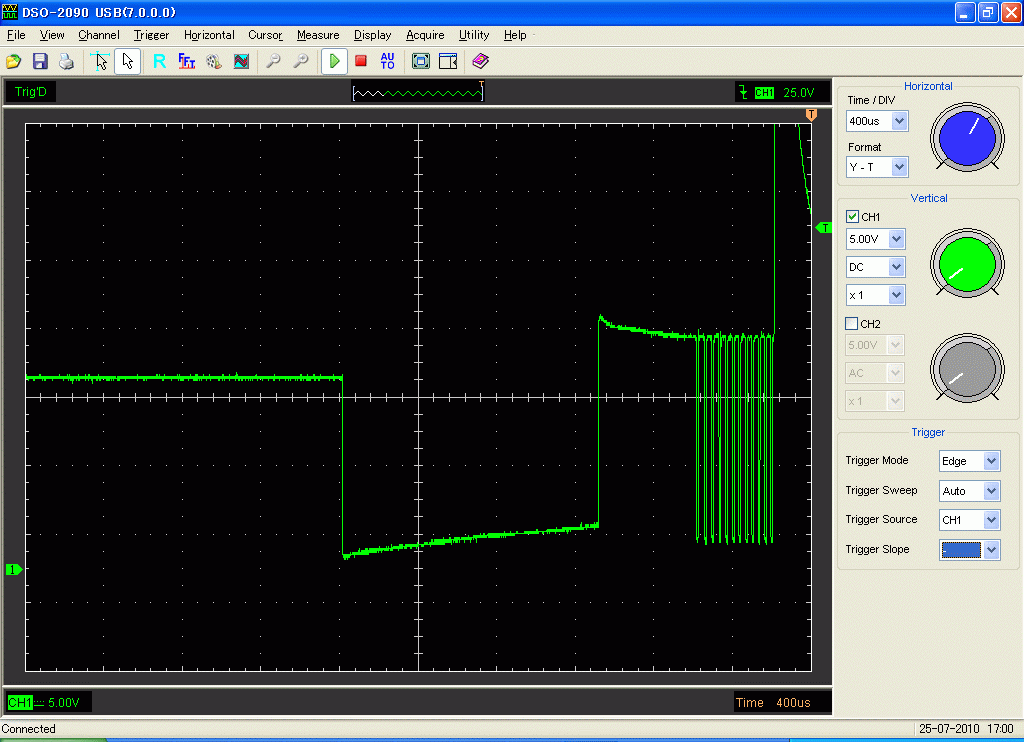Expand the Time / DIV dropdown

899,121
